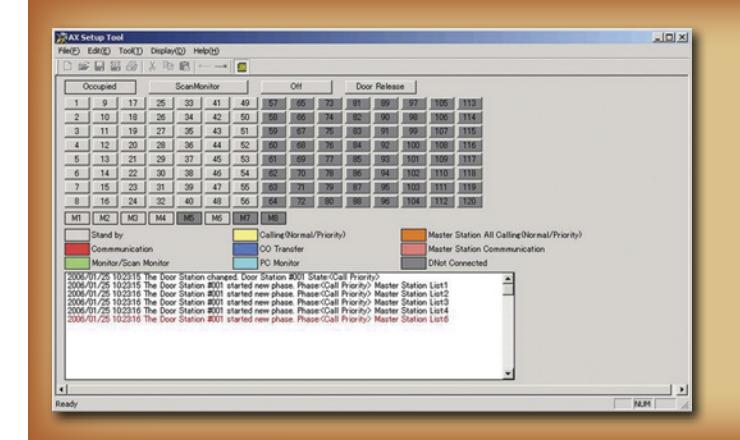Click the Off button
Image resolution: width=740 pixels, height=440 pixels.
pyautogui.click(x=296, y=86)
